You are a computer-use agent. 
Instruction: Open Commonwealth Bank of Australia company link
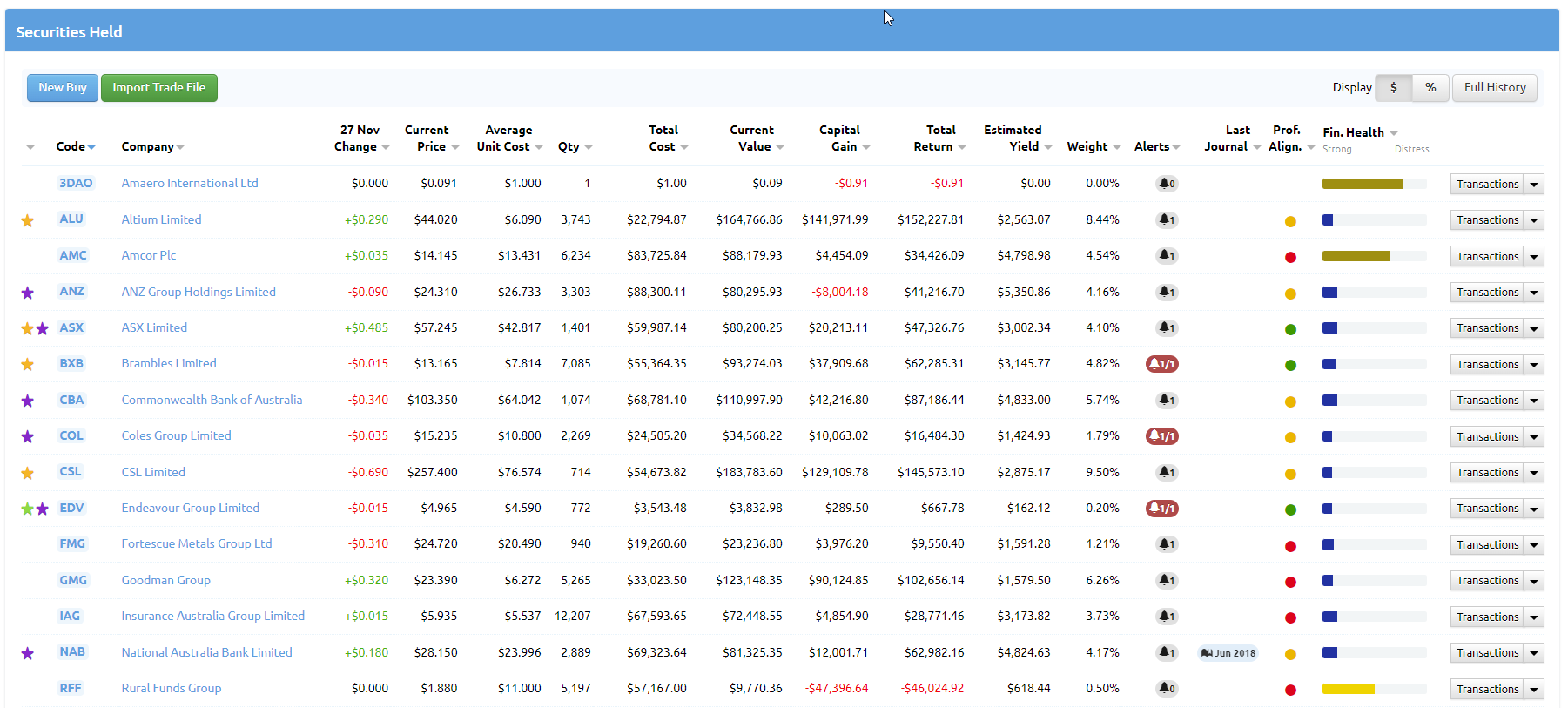point(212,400)
